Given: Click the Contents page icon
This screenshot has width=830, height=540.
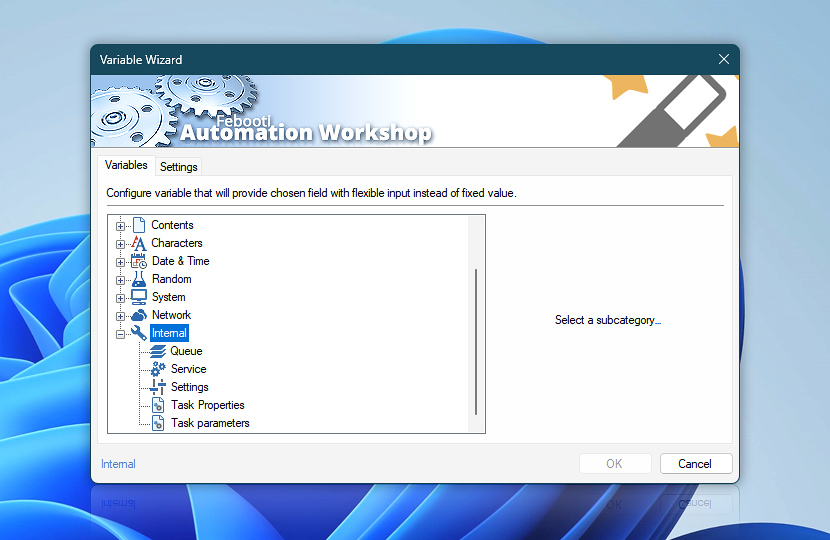Looking at the screenshot, I should pos(139,225).
